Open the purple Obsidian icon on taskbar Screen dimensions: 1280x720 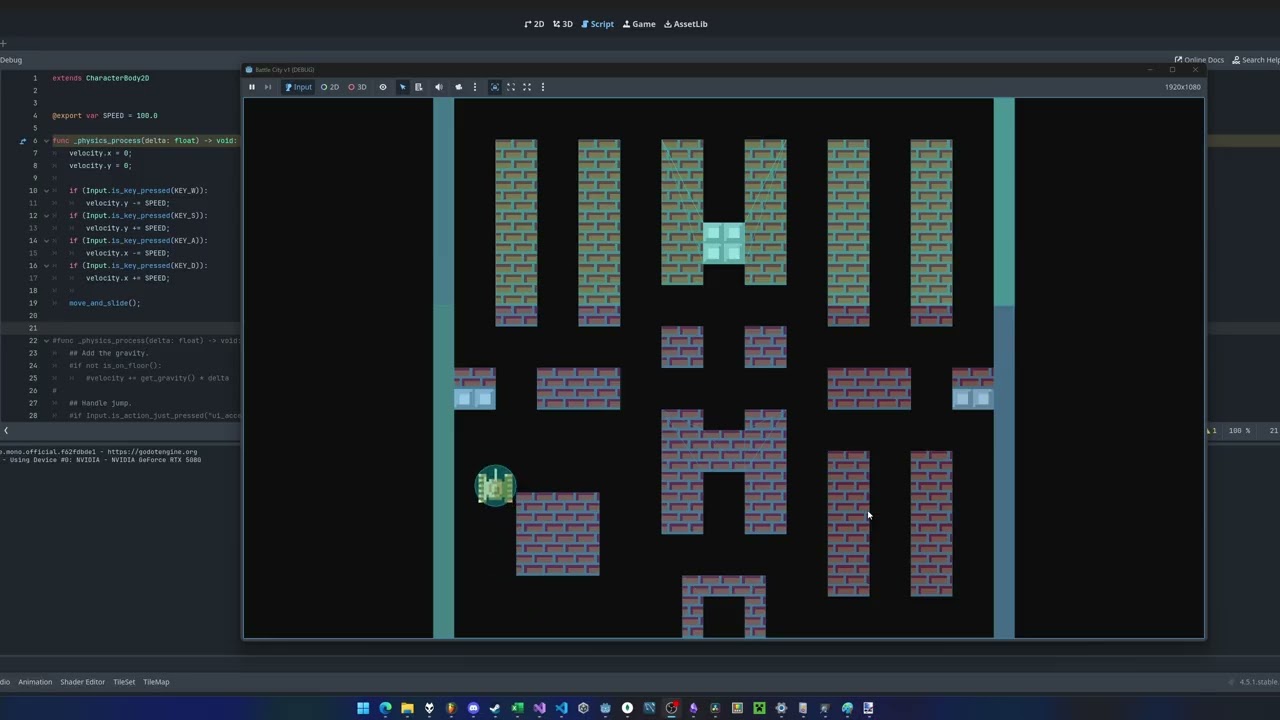(693, 708)
